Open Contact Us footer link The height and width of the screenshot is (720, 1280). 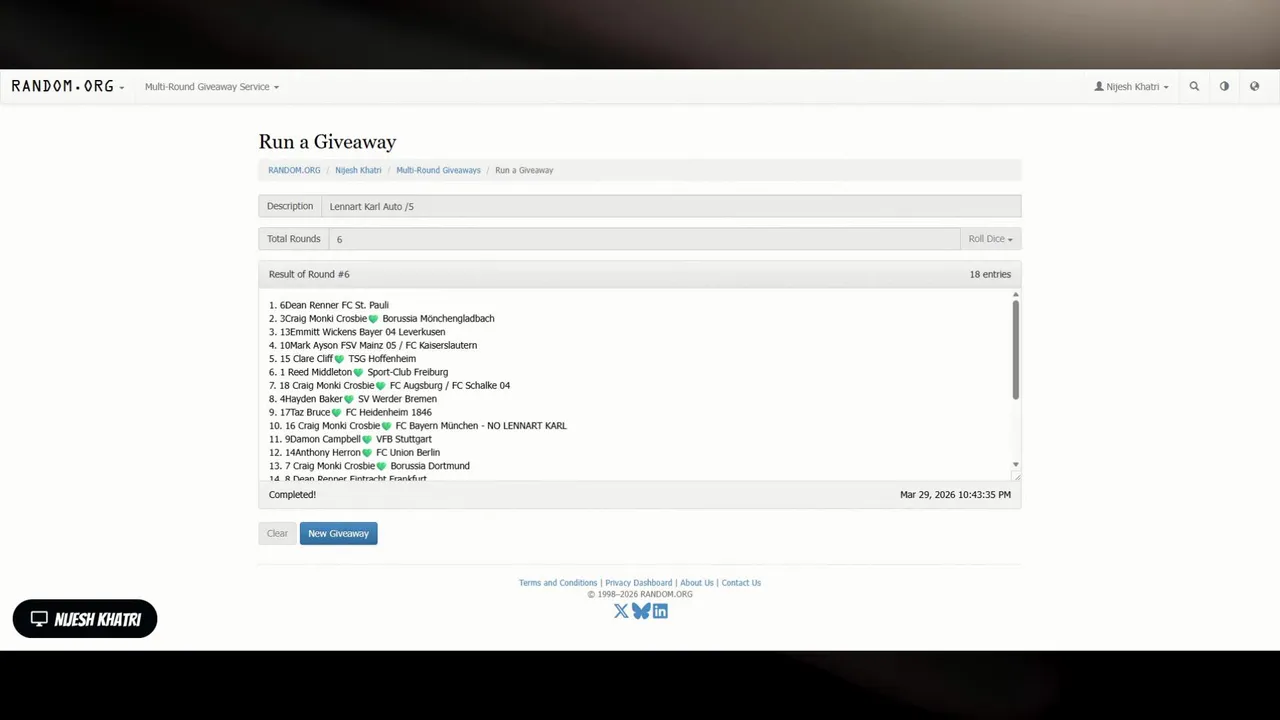(x=741, y=583)
